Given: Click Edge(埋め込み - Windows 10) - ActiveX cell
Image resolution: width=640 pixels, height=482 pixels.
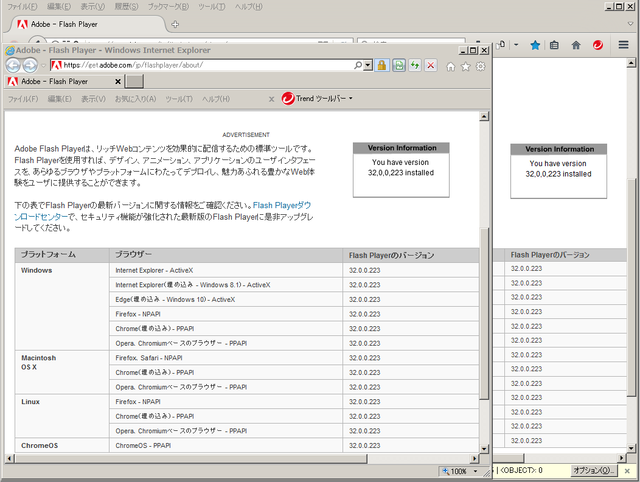Looking at the screenshot, I should coord(226,300).
